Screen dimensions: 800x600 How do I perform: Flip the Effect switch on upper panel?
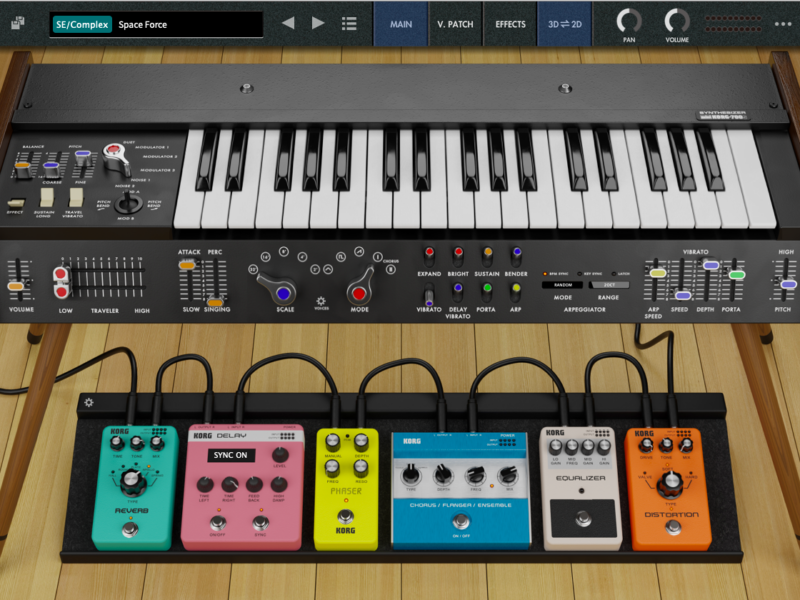16,203
